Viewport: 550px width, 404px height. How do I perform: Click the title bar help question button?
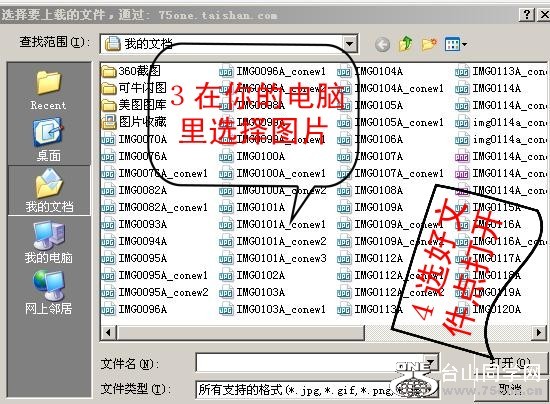526,15
